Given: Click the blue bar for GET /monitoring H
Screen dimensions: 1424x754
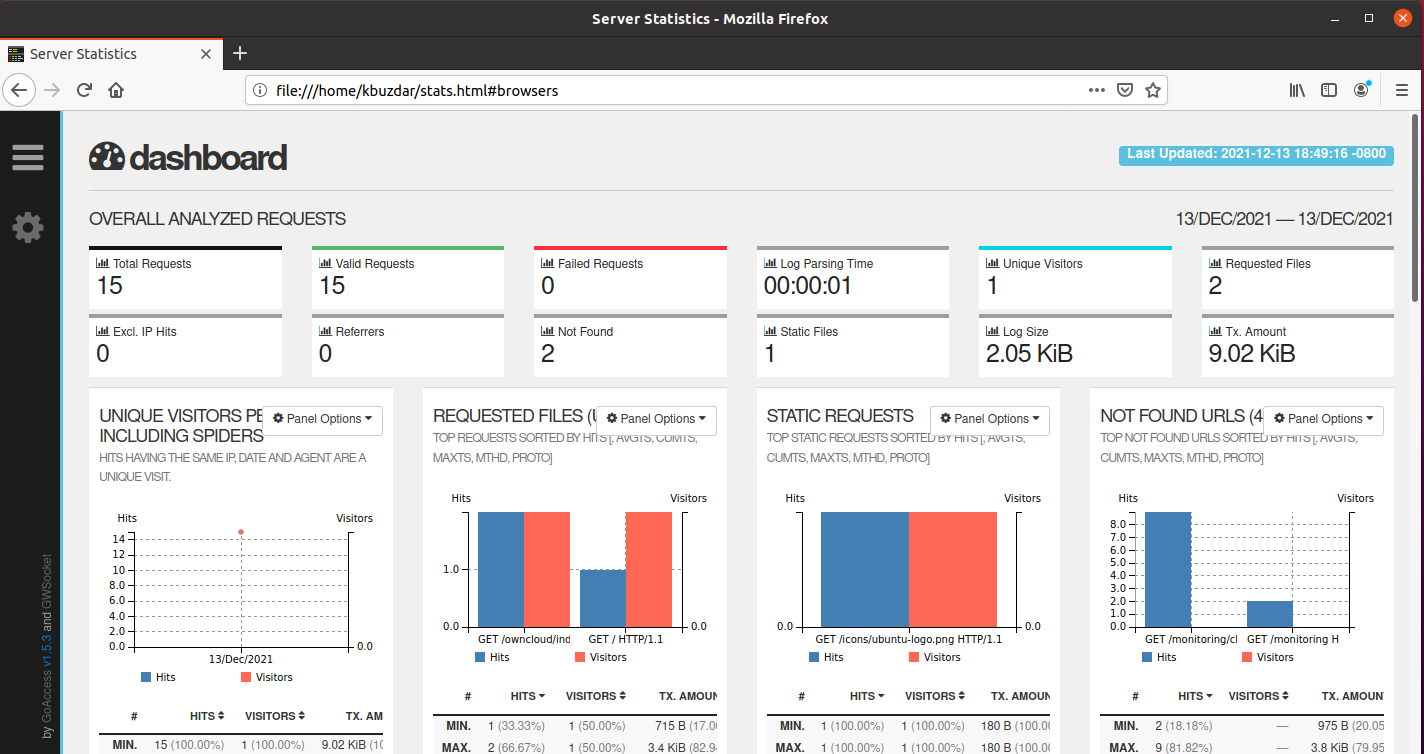Looking at the screenshot, I should coord(1270,614).
